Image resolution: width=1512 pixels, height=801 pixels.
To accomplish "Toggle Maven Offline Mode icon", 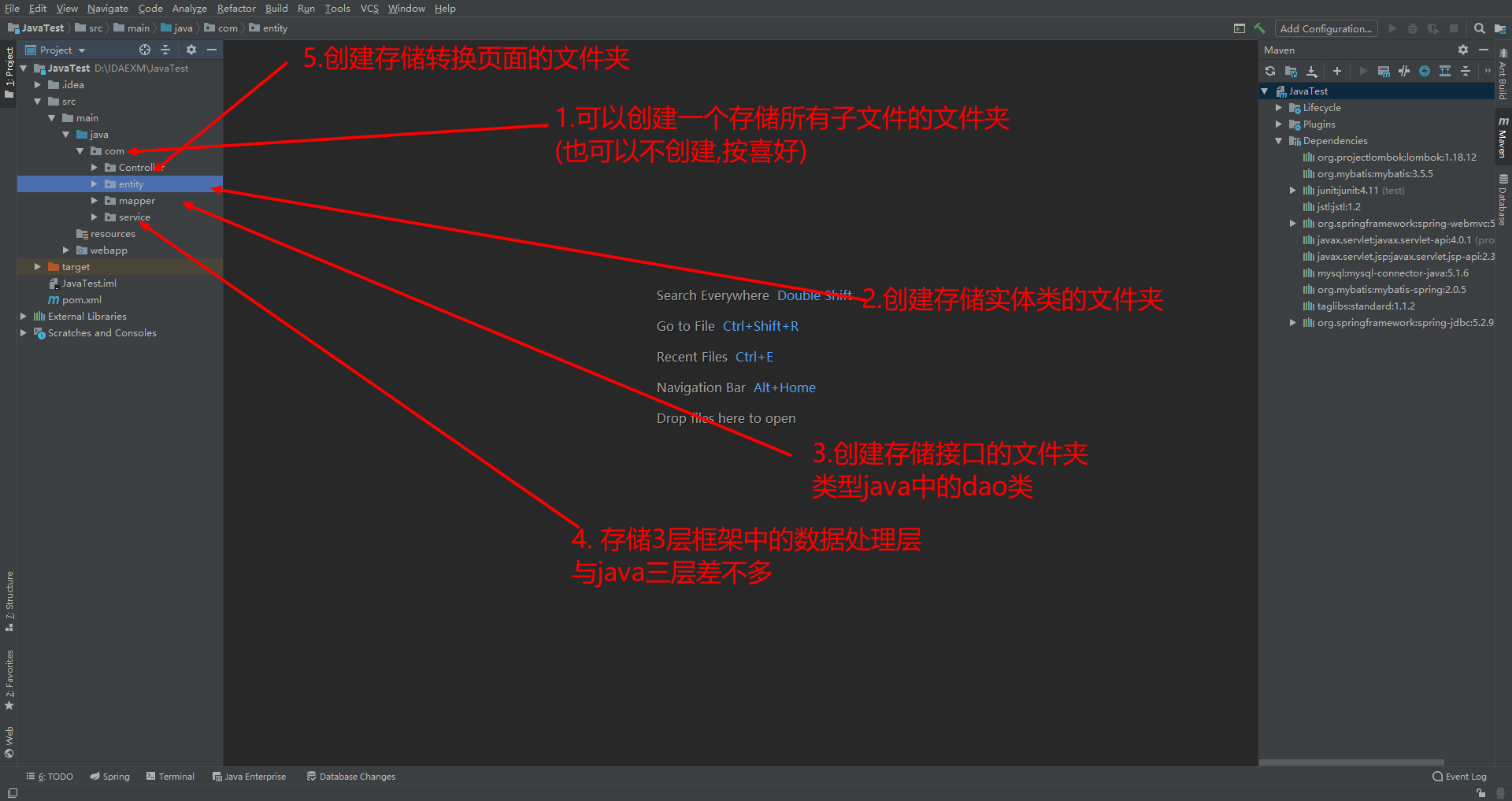I will point(1404,71).
